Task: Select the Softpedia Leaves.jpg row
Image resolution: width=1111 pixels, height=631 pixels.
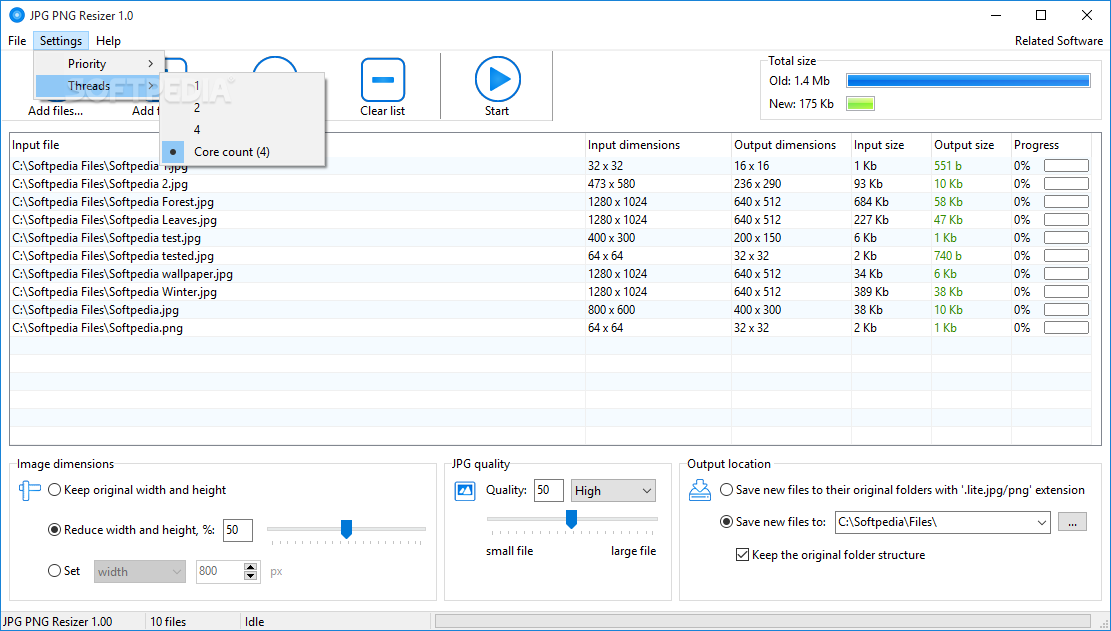Action: point(551,220)
